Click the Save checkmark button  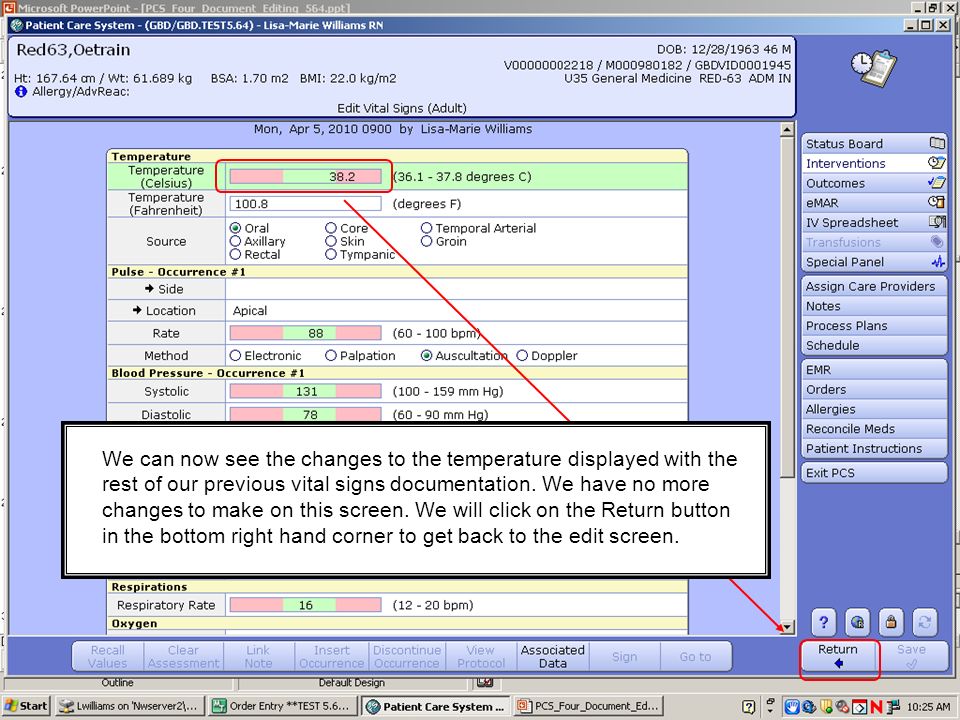coord(912,656)
